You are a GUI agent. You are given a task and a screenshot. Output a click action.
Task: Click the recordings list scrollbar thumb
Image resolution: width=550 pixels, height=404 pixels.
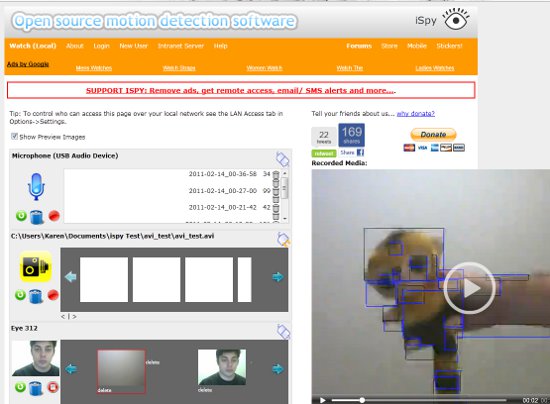pos(285,188)
